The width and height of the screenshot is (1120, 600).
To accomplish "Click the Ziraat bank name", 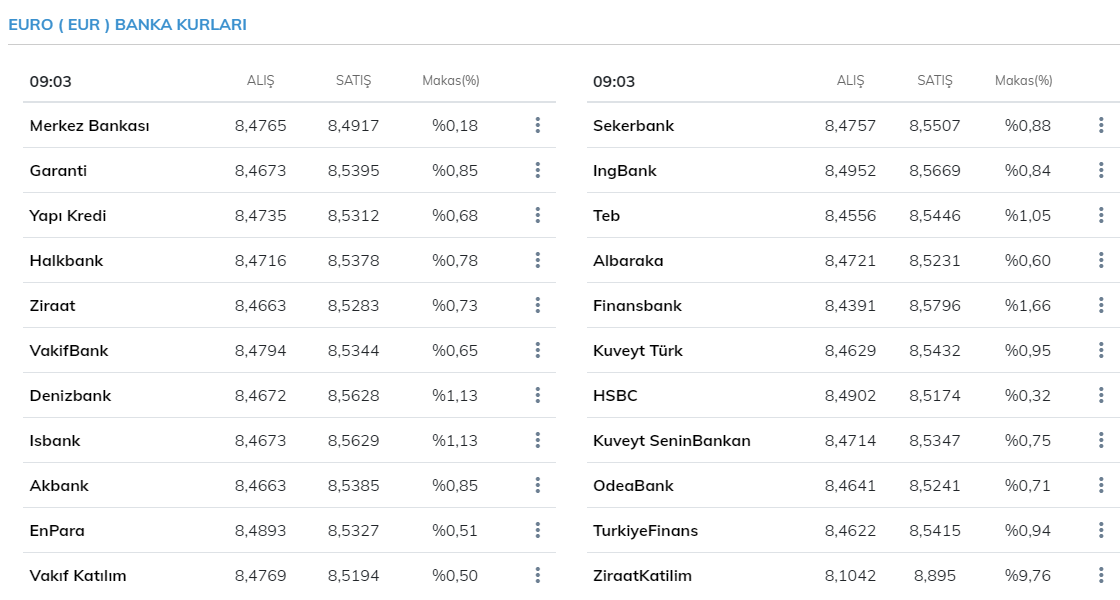I will 53,306.
